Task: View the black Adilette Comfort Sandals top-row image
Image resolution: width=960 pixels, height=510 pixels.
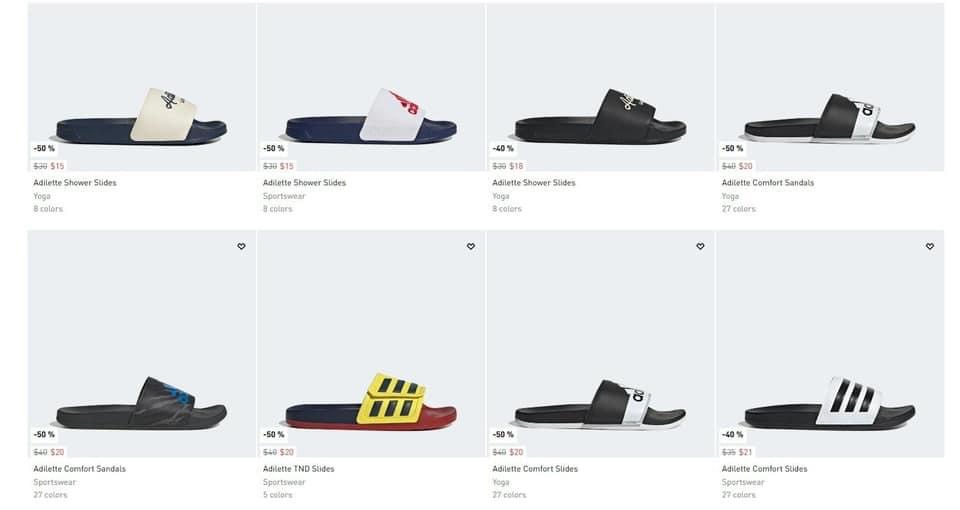Action: 830,88
